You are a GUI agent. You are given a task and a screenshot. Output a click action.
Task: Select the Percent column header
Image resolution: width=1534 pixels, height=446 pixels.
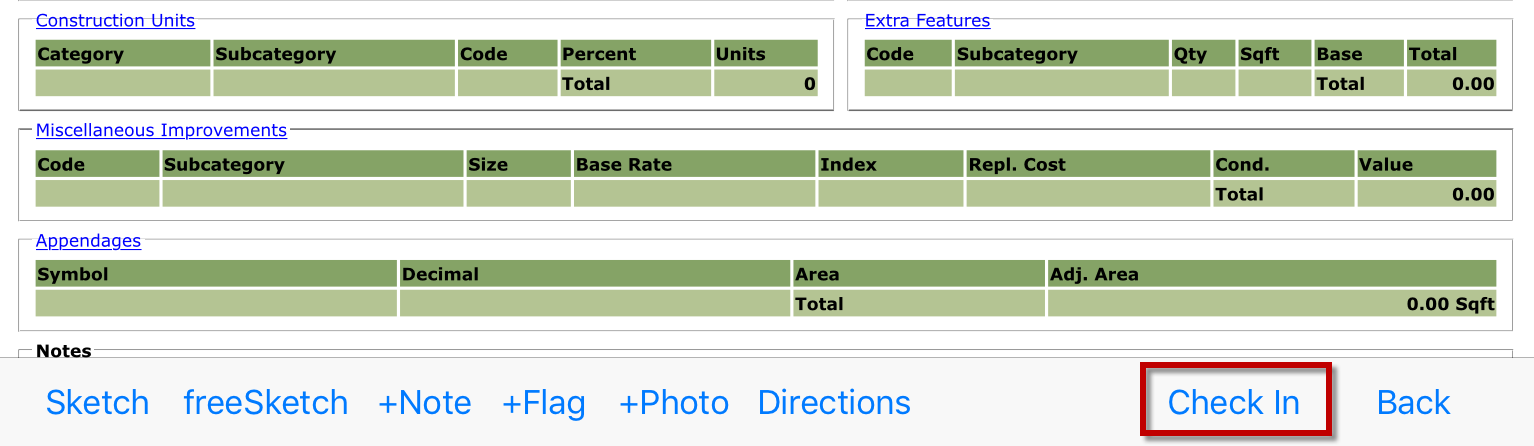click(635, 54)
